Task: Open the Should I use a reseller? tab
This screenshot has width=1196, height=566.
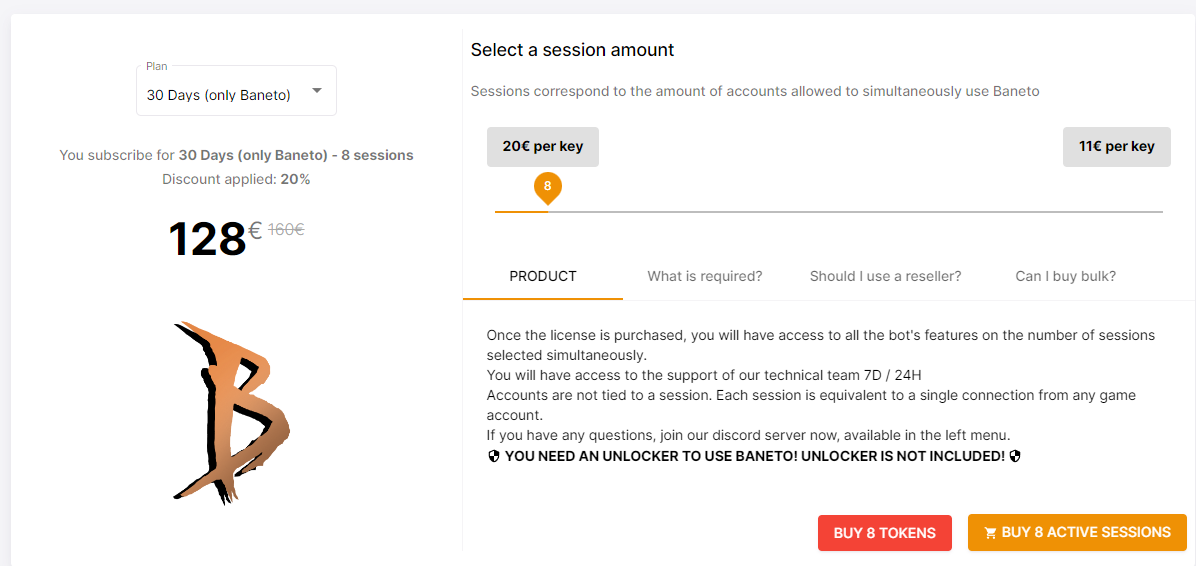Action: pyautogui.click(x=886, y=276)
